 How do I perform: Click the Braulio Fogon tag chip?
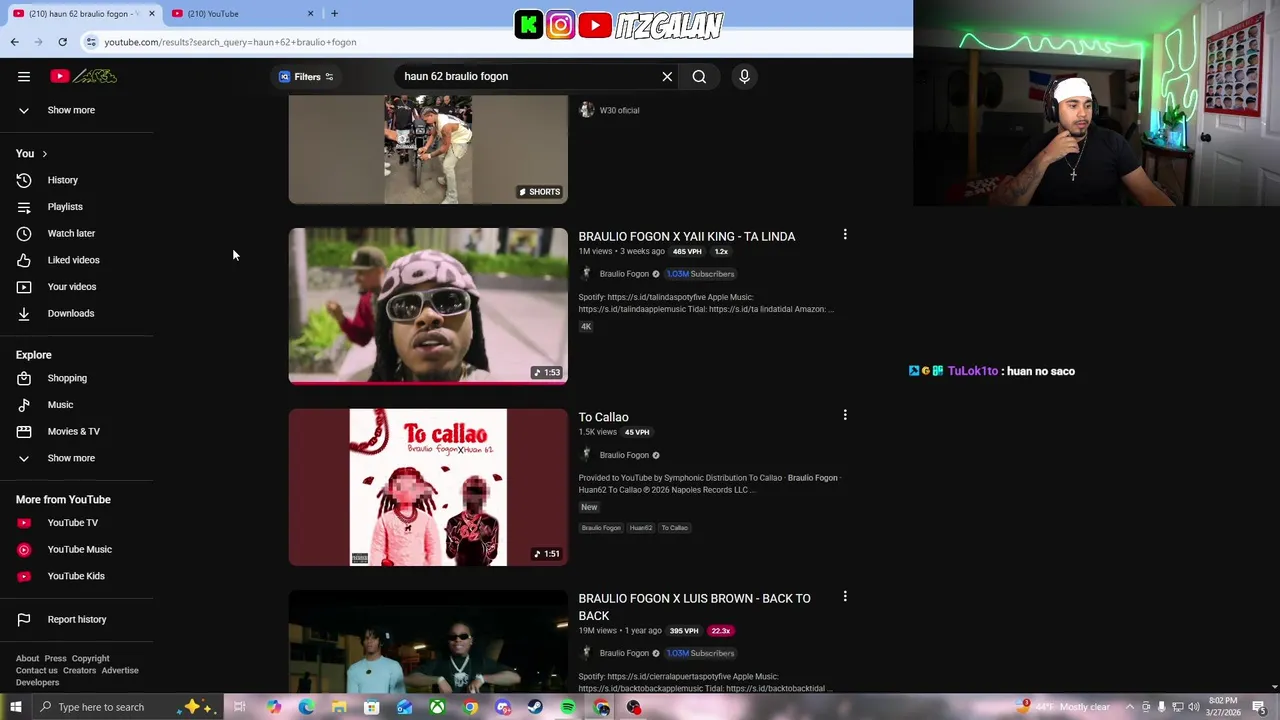(601, 528)
